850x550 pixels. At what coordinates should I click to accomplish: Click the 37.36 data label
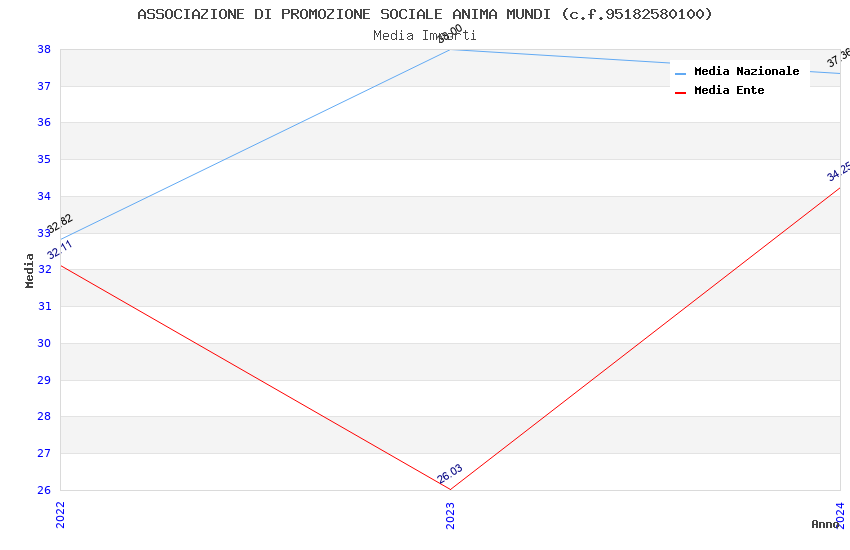pos(839,57)
